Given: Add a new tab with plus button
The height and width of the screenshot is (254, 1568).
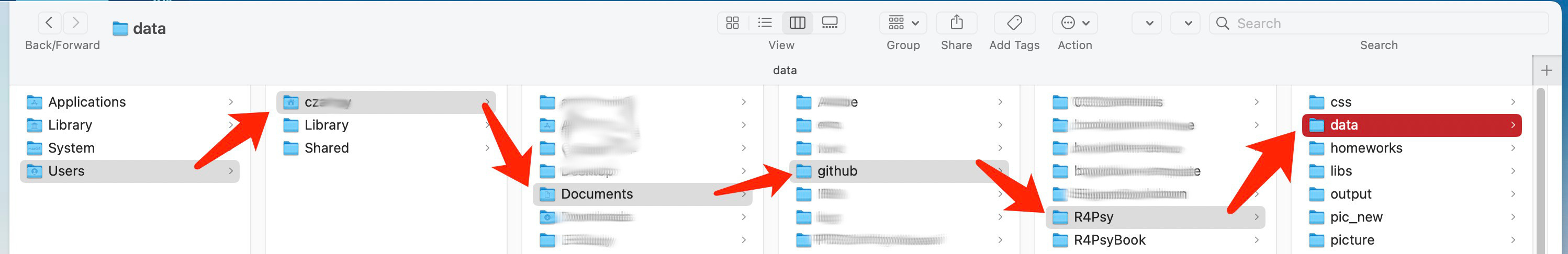Looking at the screenshot, I should (1546, 71).
